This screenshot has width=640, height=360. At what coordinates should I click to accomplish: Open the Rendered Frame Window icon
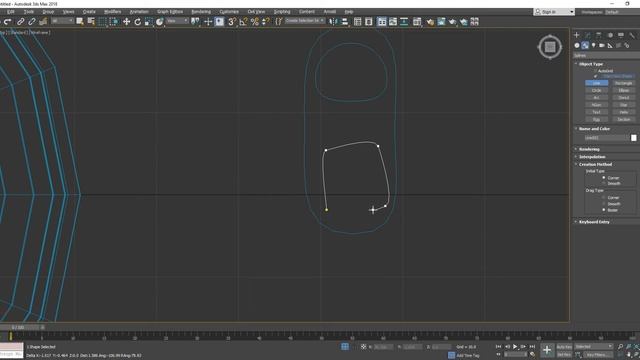[x=441, y=22]
